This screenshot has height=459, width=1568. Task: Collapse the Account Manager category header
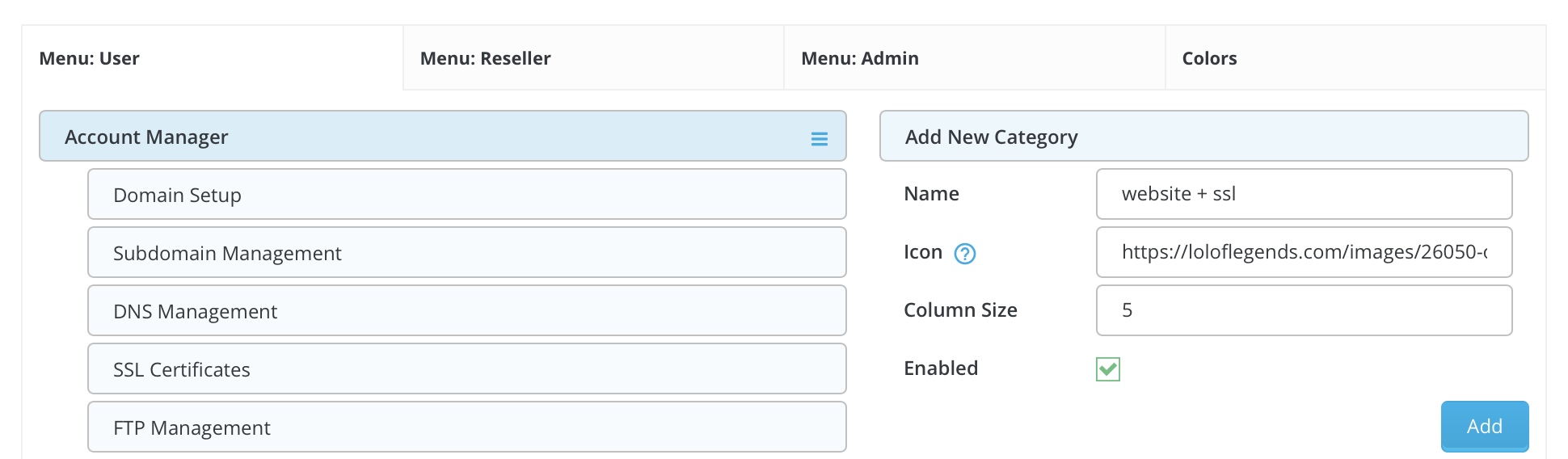(x=442, y=136)
